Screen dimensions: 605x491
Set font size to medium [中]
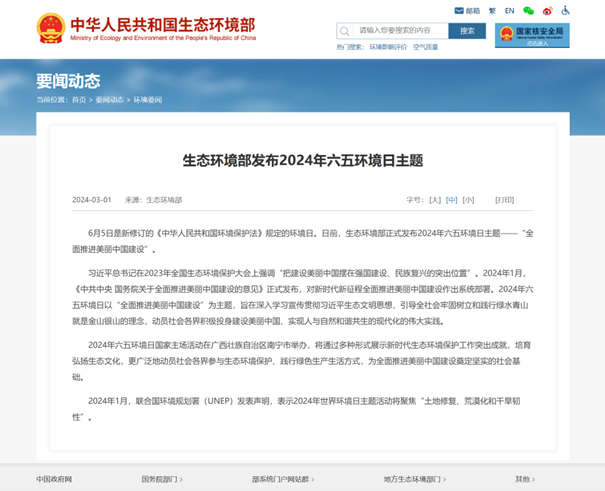point(452,200)
